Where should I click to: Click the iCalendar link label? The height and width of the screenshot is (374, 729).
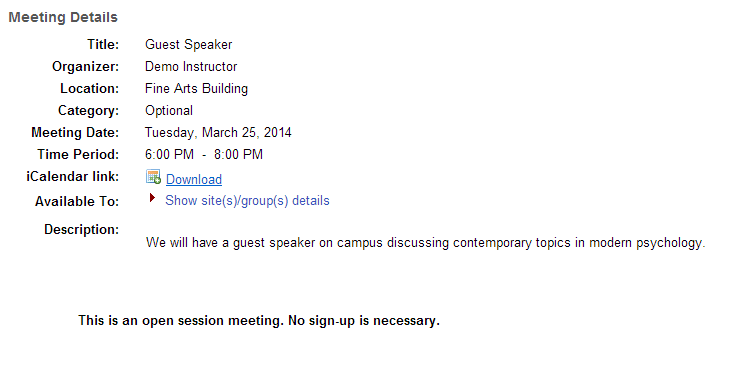(73, 177)
